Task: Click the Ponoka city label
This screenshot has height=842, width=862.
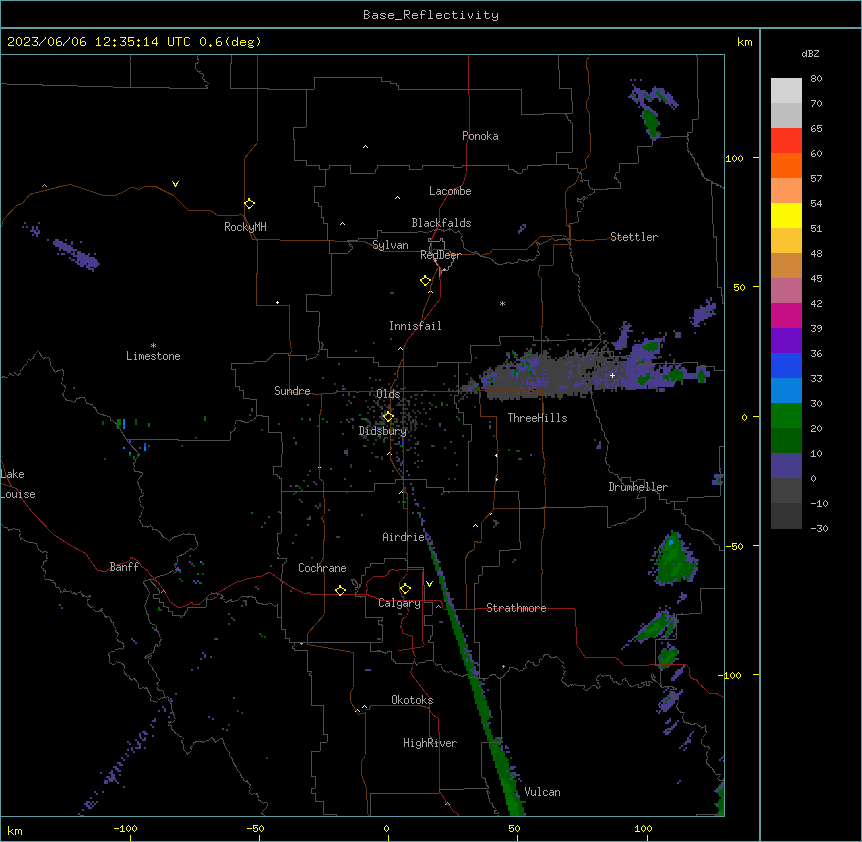Action: tap(480, 136)
